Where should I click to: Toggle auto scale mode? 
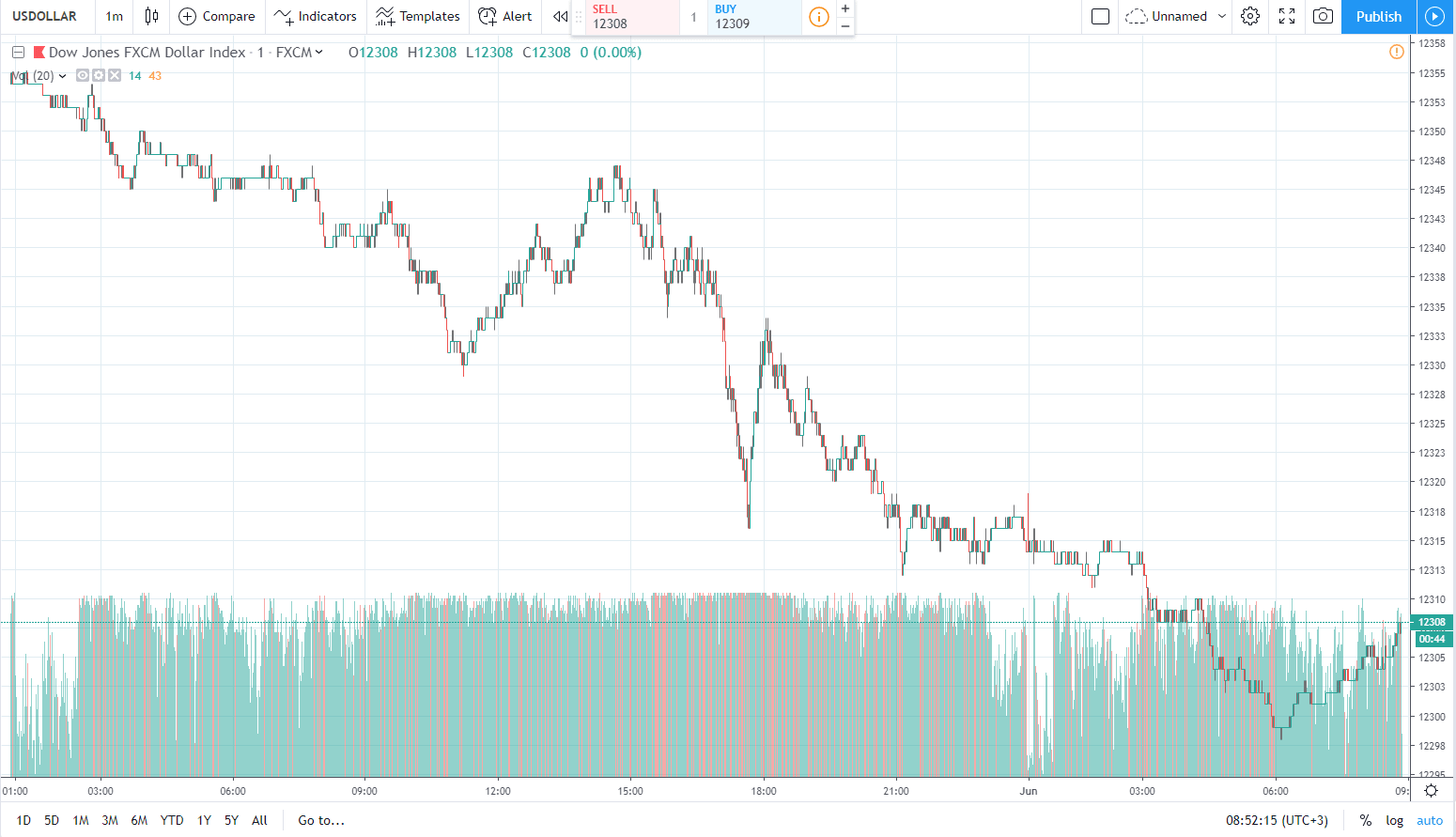[1430, 820]
